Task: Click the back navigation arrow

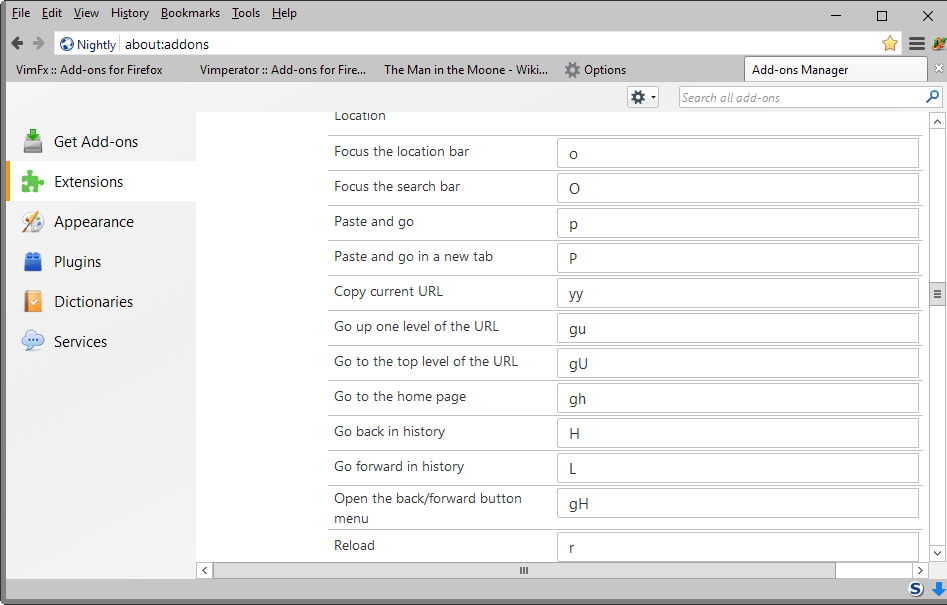Action: pos(18,43)
